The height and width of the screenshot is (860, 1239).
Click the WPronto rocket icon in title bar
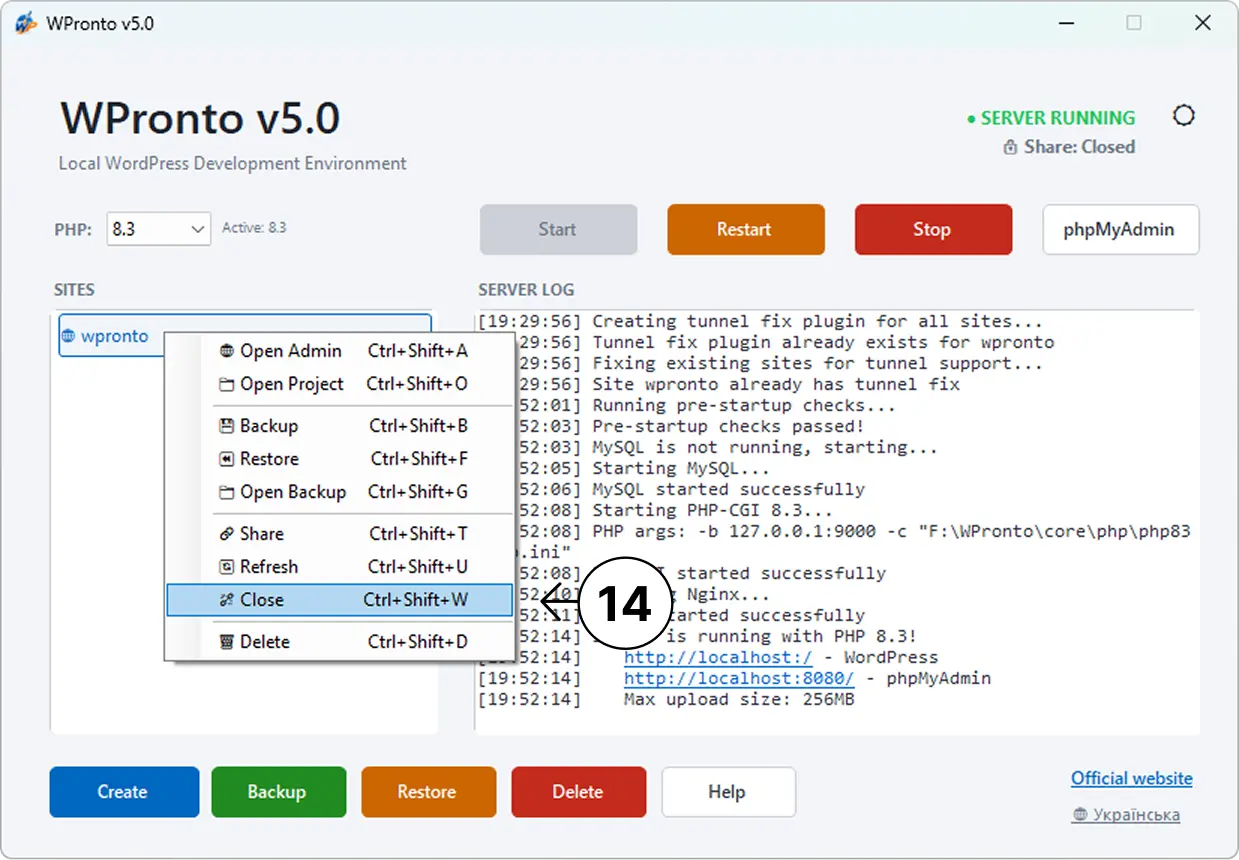pos(26,23)
